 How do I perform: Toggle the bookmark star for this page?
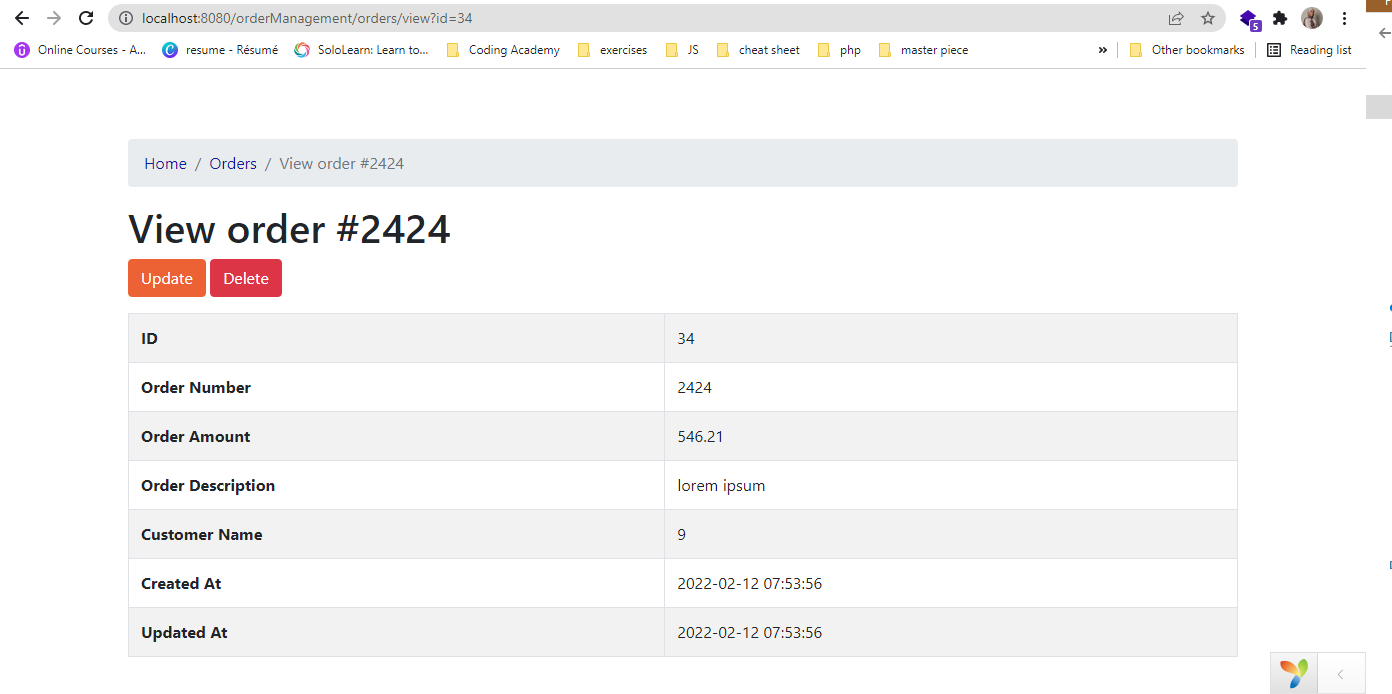(x=1209, y=17)
